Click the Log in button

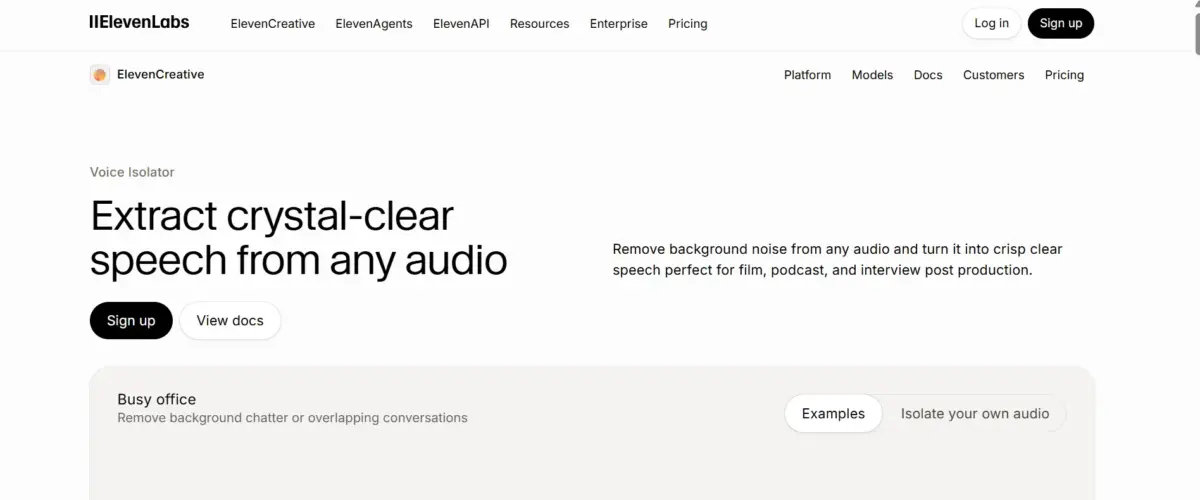(x=991, y=24)
